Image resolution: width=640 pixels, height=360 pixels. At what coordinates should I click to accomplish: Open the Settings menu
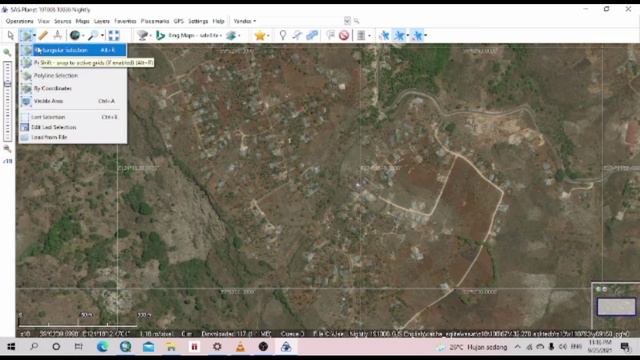click(198, 21)
